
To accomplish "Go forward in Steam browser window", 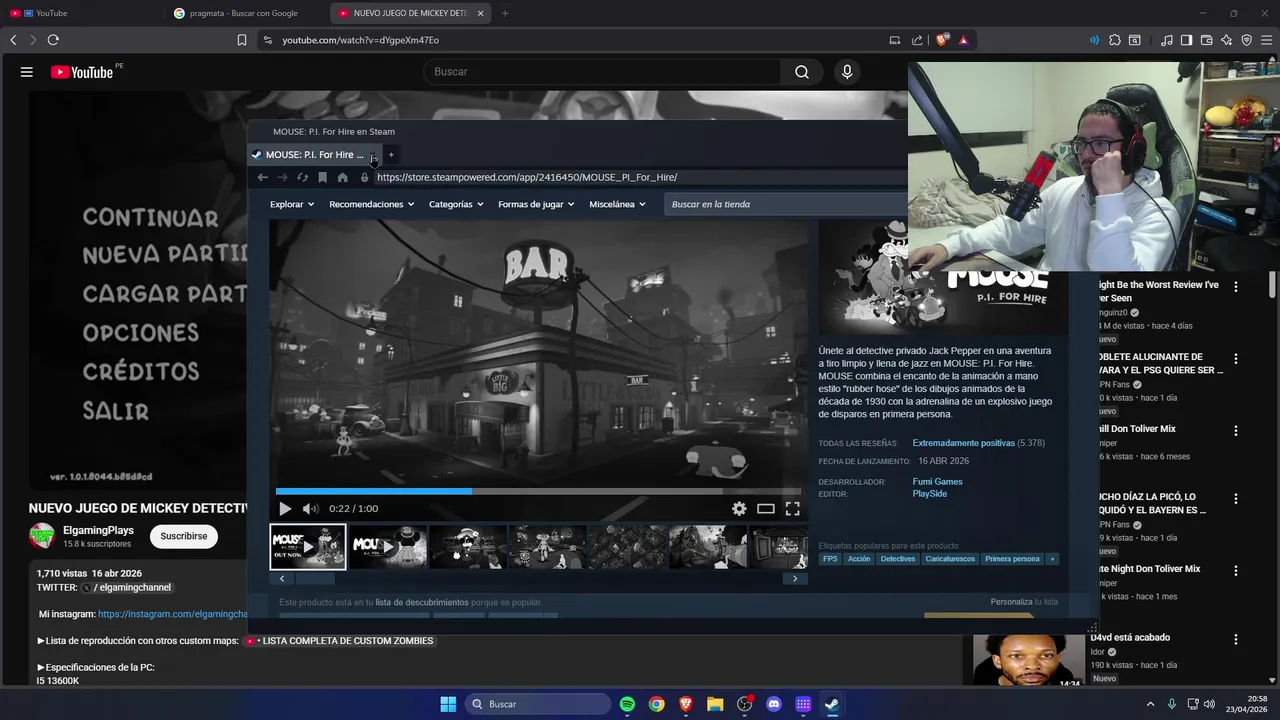I will [x=282, y=177].
